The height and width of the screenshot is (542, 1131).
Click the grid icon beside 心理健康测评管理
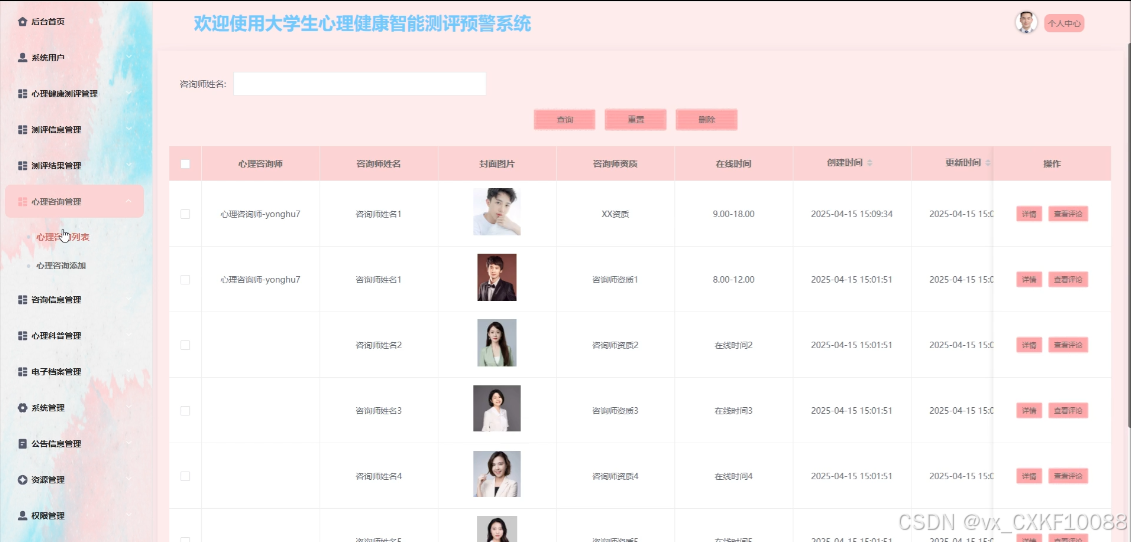(x=22, y=94)
